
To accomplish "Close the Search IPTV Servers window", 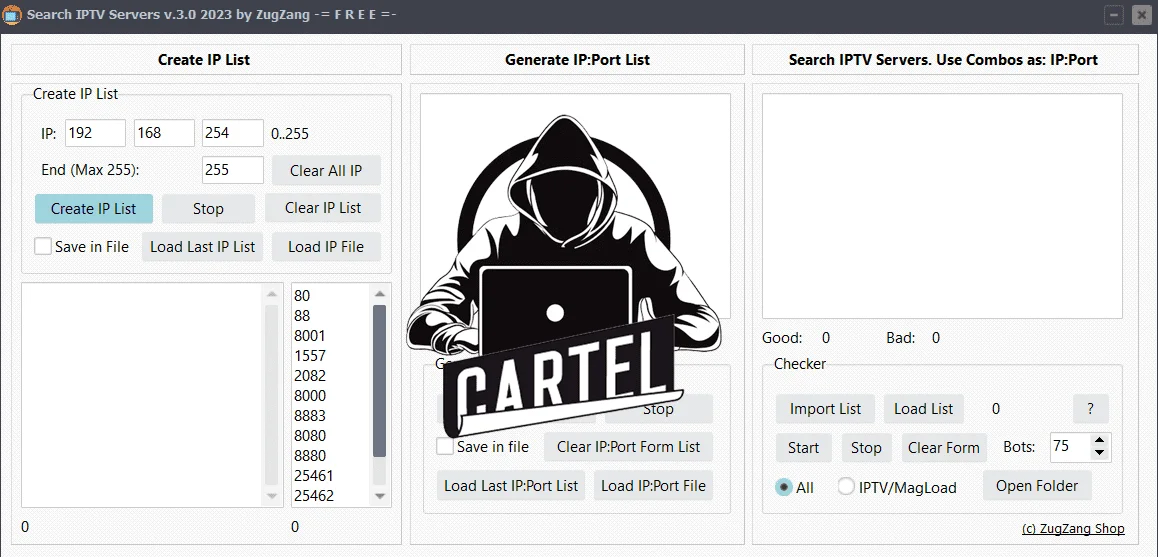I will [1141, 15].
